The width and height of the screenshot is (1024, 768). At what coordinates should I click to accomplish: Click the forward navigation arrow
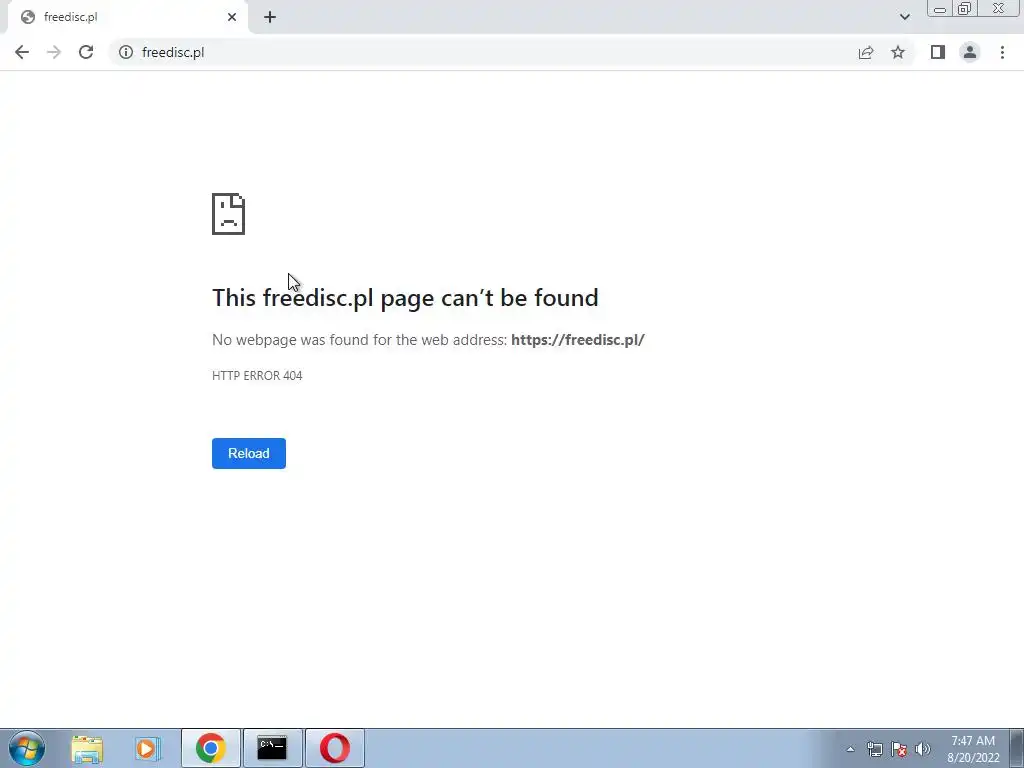[x=54, y=52]
